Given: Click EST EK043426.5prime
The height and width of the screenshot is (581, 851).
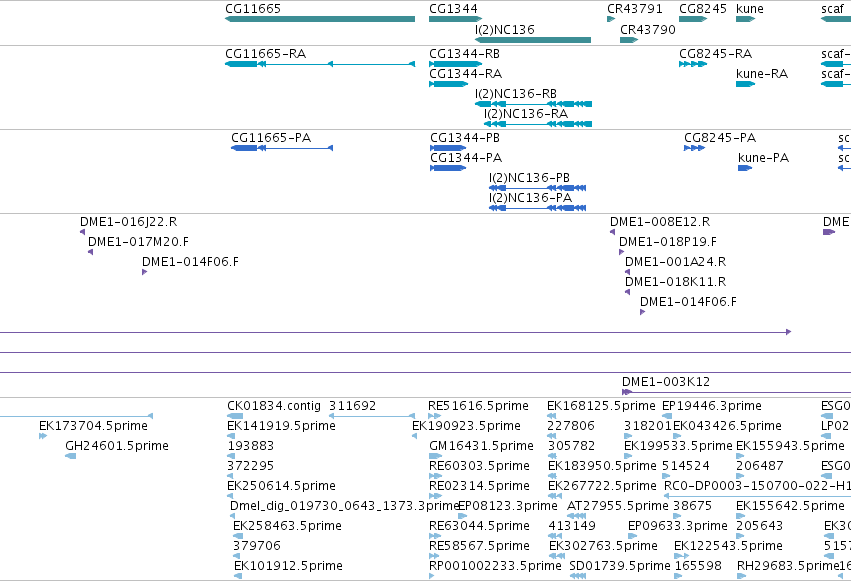Looking at the screenshot, I should coord(677,436).
